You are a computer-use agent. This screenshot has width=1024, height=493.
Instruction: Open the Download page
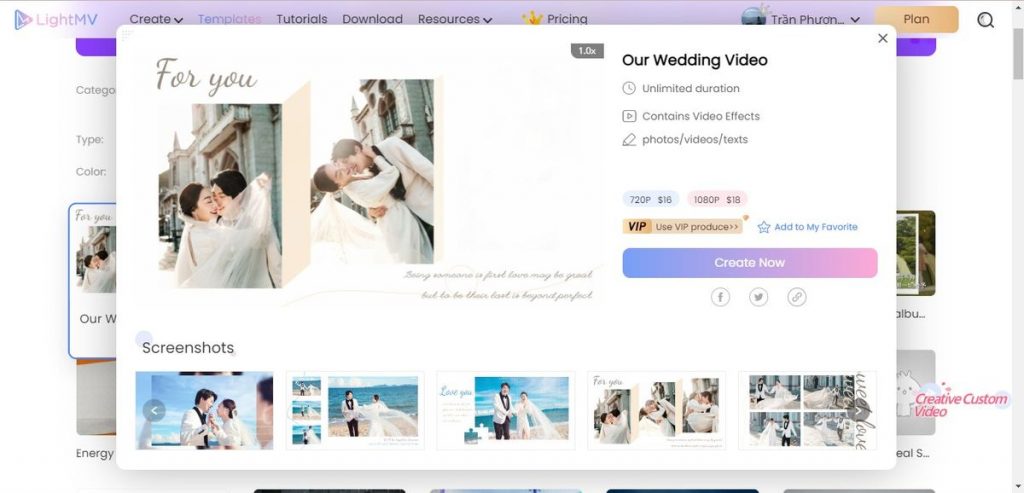click(x=372, y=20)
